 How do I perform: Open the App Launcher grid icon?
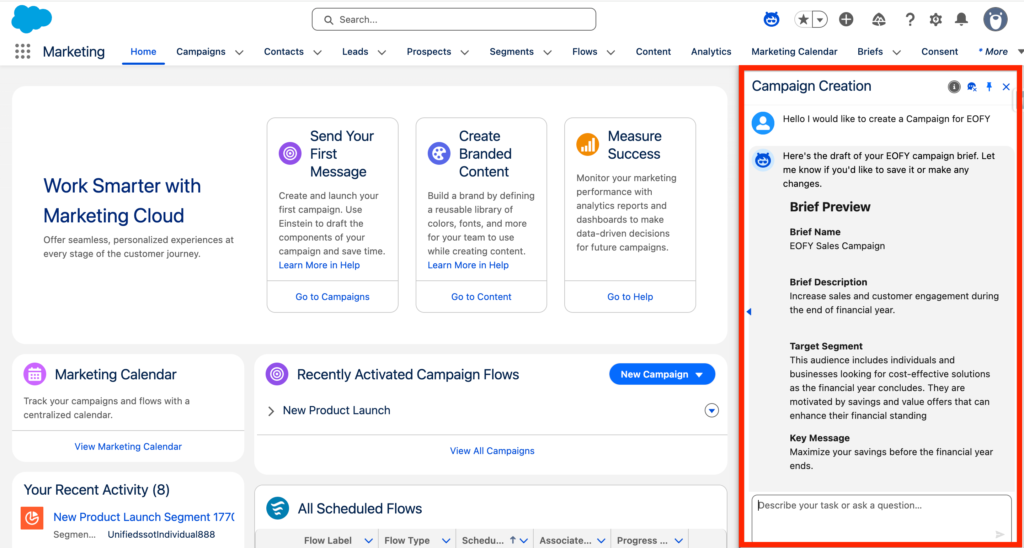(23, 52)
